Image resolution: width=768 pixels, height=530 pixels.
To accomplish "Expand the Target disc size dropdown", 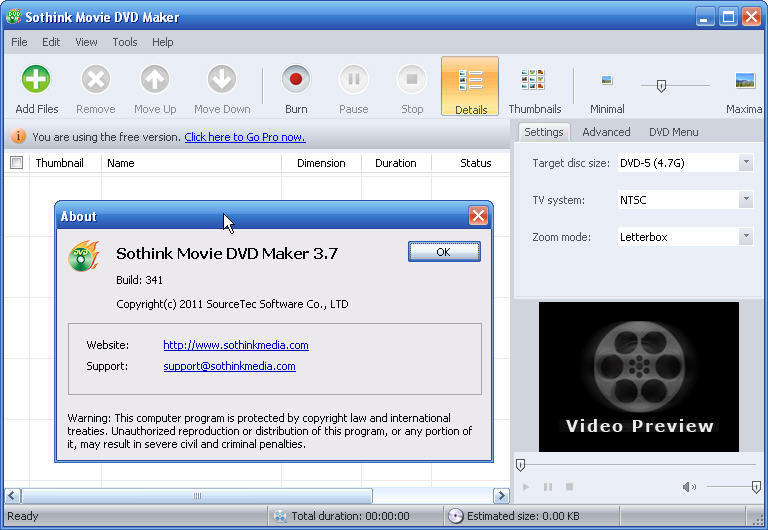I will point(745,163).
